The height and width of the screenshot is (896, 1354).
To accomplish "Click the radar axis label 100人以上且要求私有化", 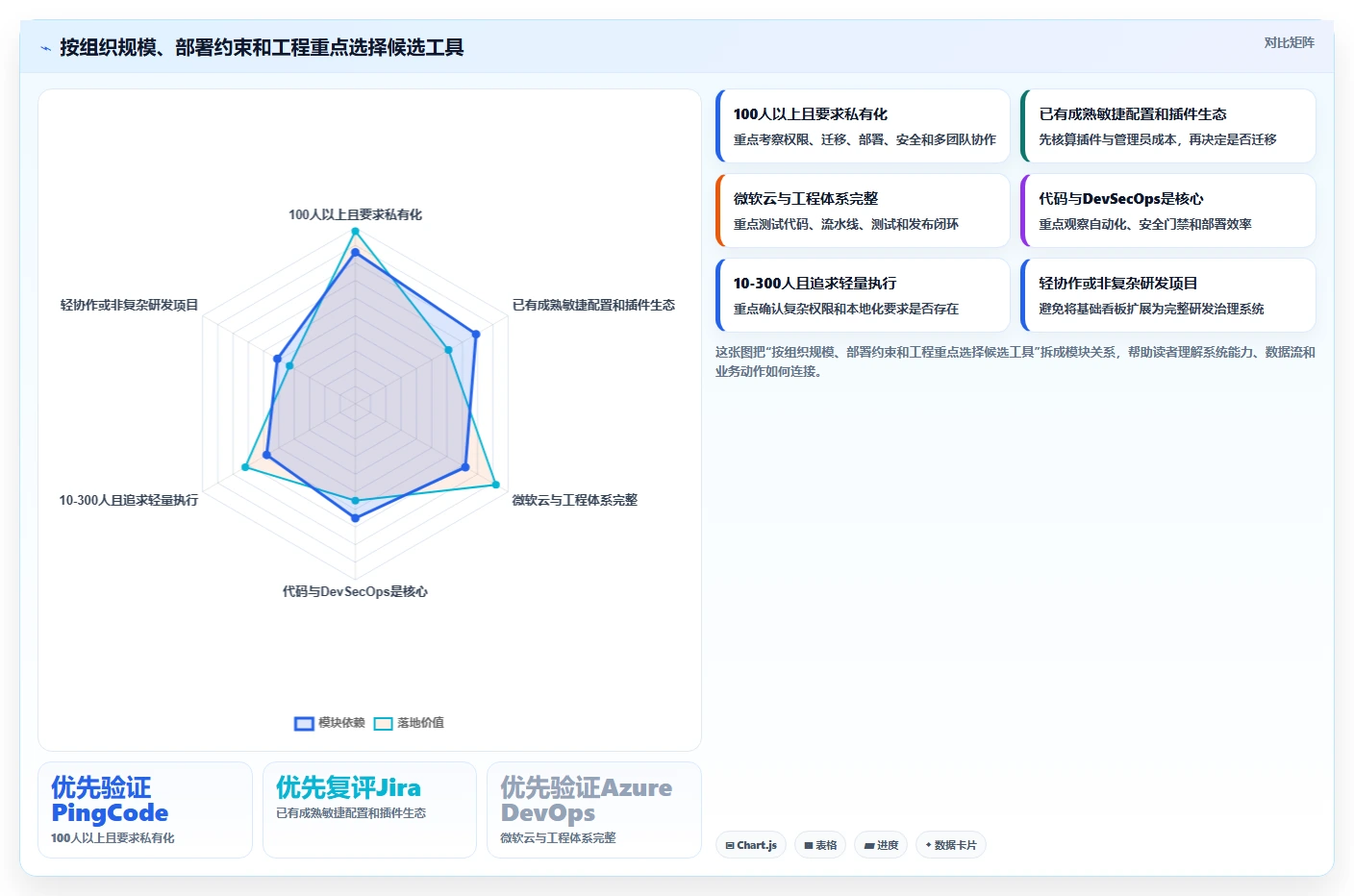I will pyautogui.click(x=355, y=214).
